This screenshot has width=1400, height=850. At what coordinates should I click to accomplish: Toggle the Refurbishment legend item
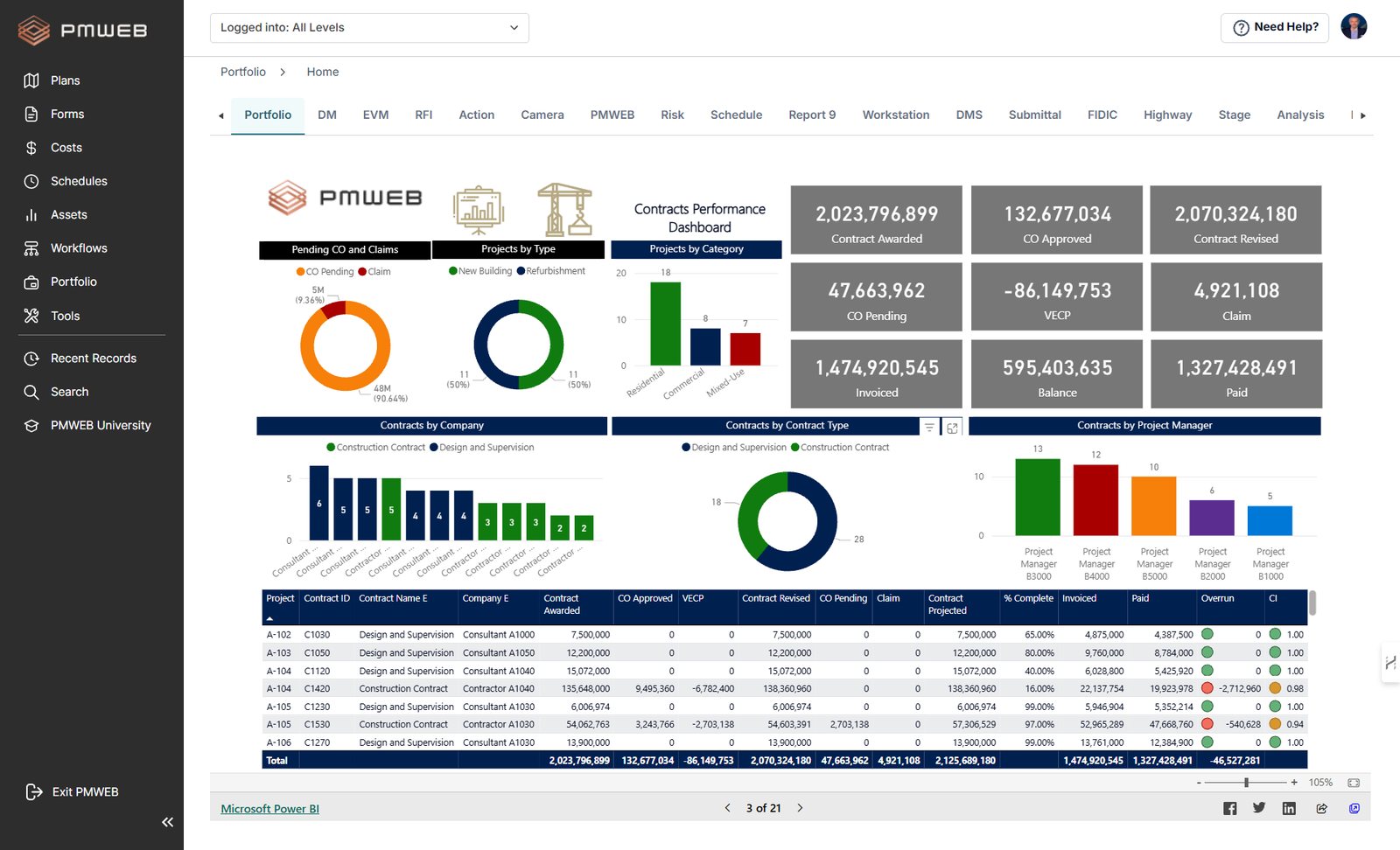[551, 271]
